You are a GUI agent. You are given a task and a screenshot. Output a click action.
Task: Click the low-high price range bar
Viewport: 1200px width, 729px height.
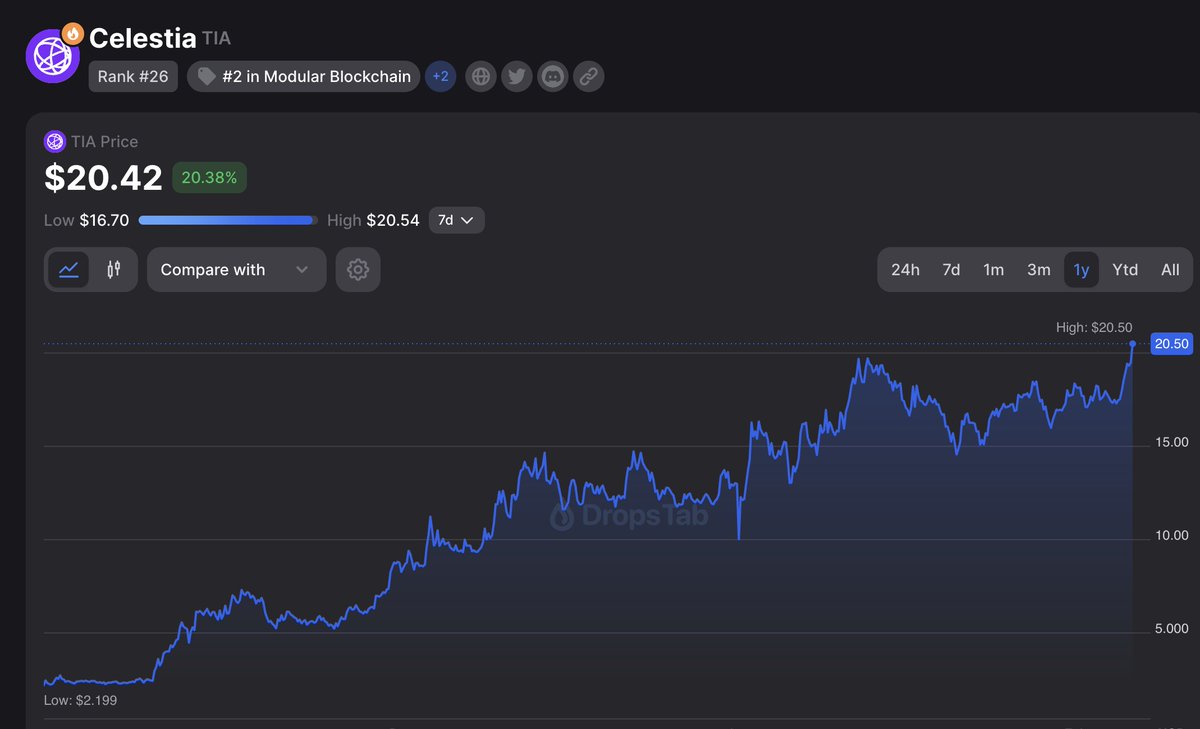pos(228,220)
